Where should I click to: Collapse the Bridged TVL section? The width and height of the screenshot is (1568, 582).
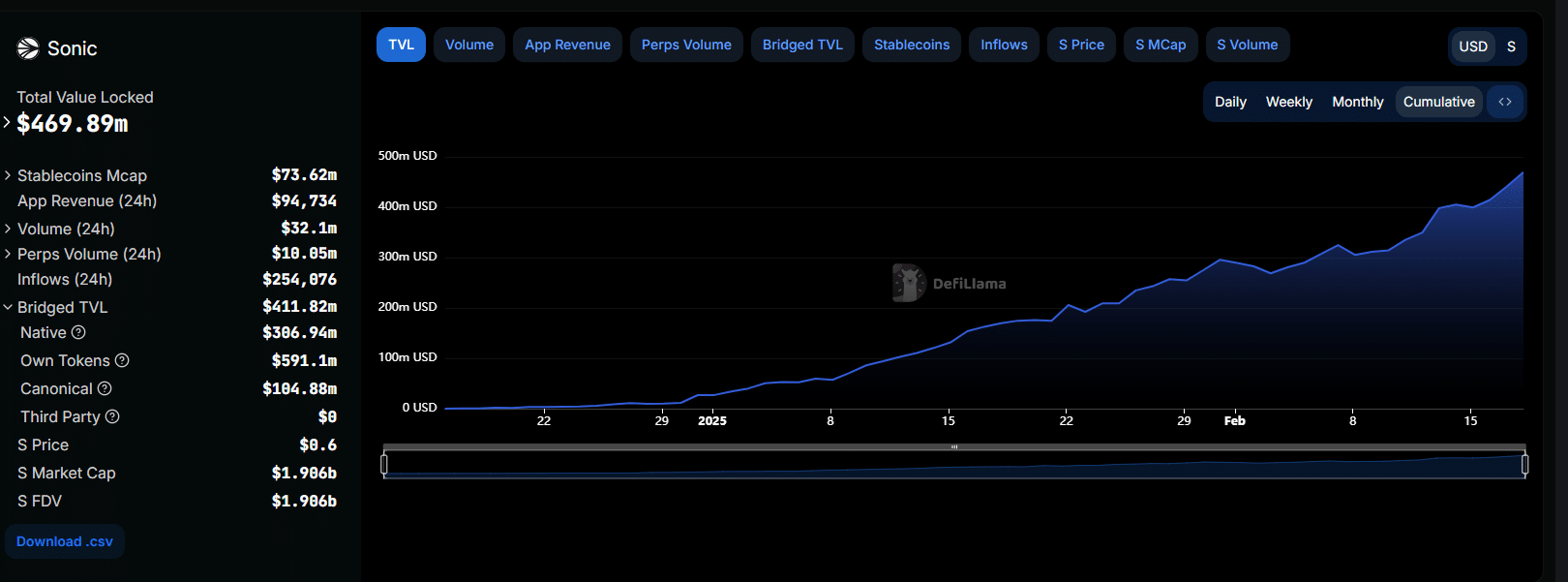8,307
